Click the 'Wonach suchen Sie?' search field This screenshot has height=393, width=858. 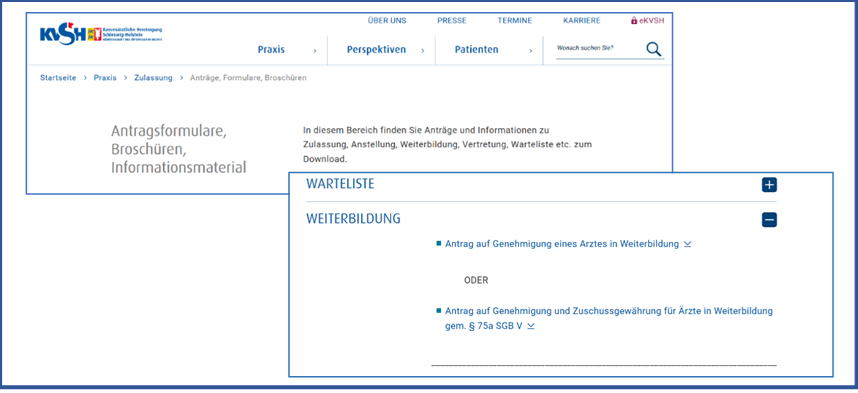click(x=599, y=49)
